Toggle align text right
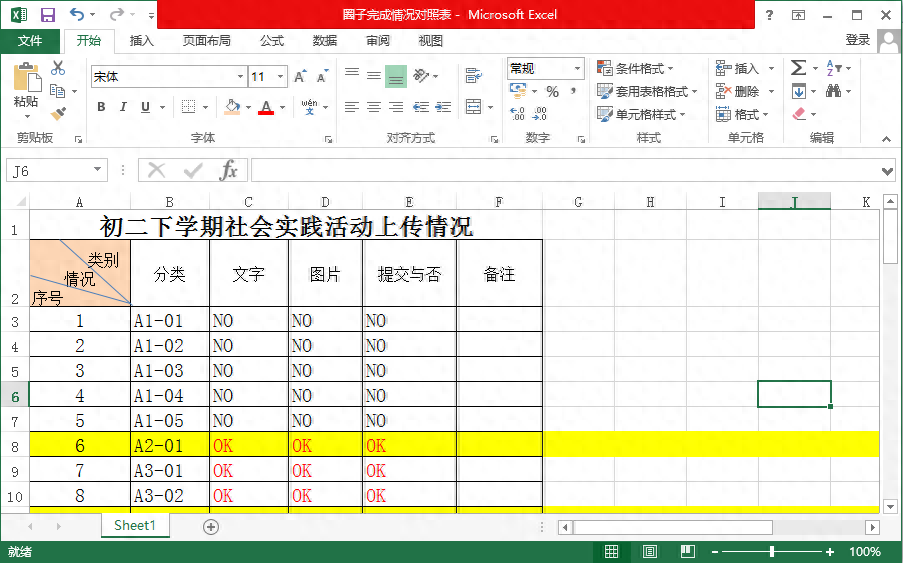This screenshot has height=563, width=903. [396, 106]
